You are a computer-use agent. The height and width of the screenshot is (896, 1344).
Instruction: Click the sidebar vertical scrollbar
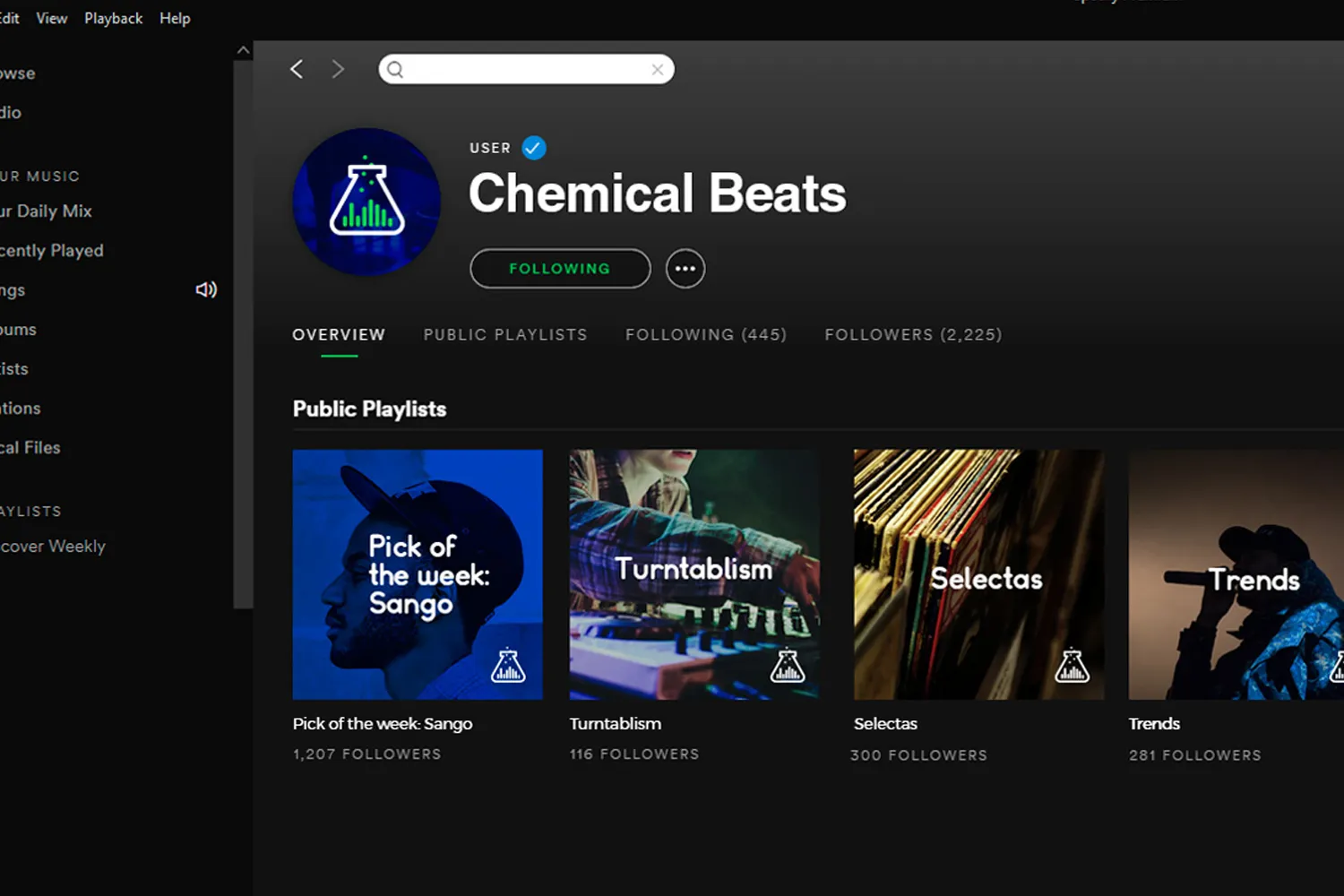(243, 332)
